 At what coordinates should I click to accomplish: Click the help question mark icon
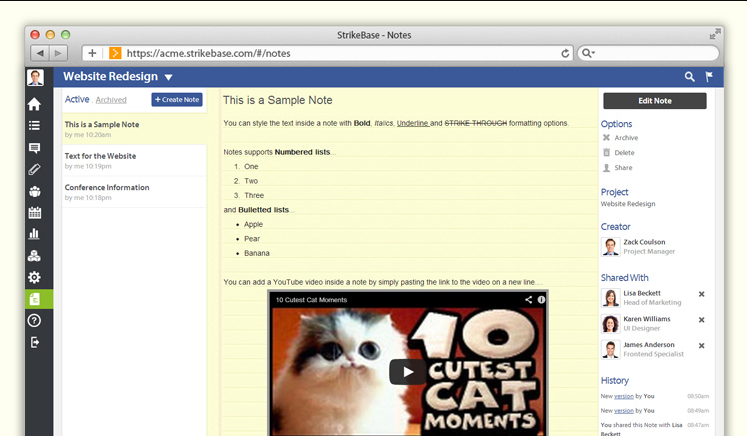point(35,321)
